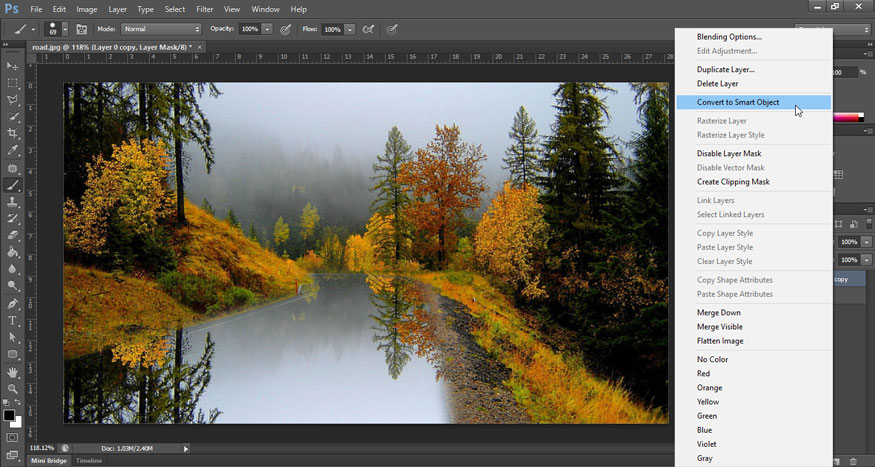Toggle pressure for opacity button

[x=286, y=29]
